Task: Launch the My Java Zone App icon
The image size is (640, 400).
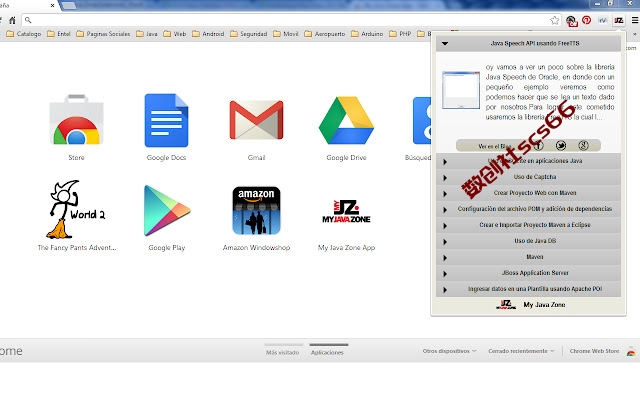Action: point(346,211)
